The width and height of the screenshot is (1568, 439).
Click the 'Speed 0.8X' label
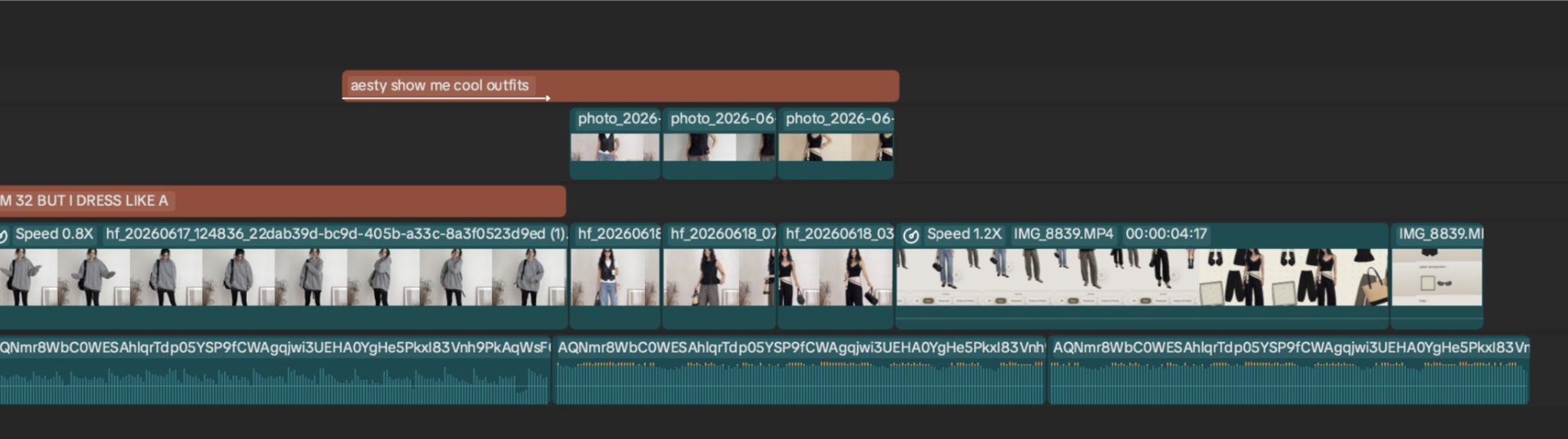click(54, 234)
